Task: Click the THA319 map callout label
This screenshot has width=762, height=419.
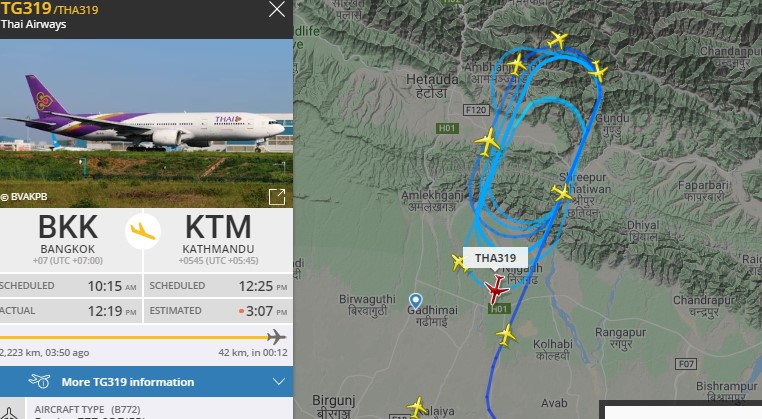Action: [x=495, y=258]
